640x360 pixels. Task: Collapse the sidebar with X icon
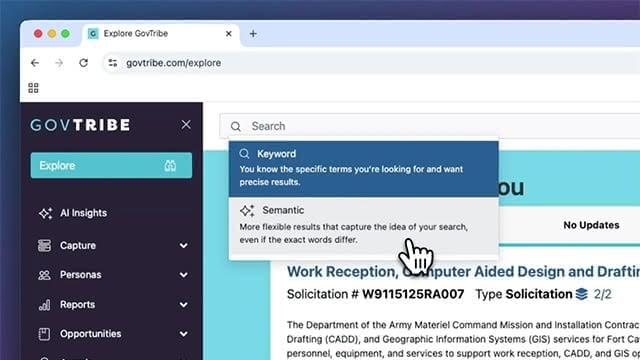(186, 124)
